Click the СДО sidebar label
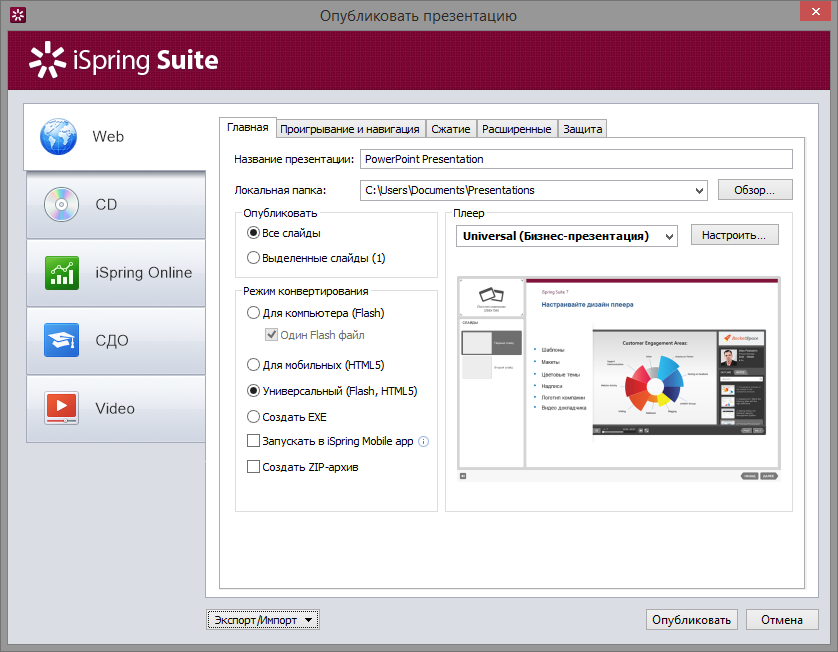Viewport: 838px width, 652px height. (112, 340)
